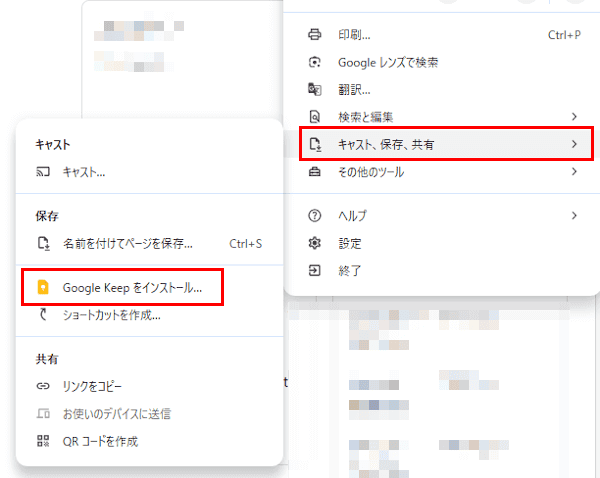The width and height of the screenshot is (600, 478).
Task: Click the devices icon beside お使いのデバイスに送信
Action: [43, 414]
